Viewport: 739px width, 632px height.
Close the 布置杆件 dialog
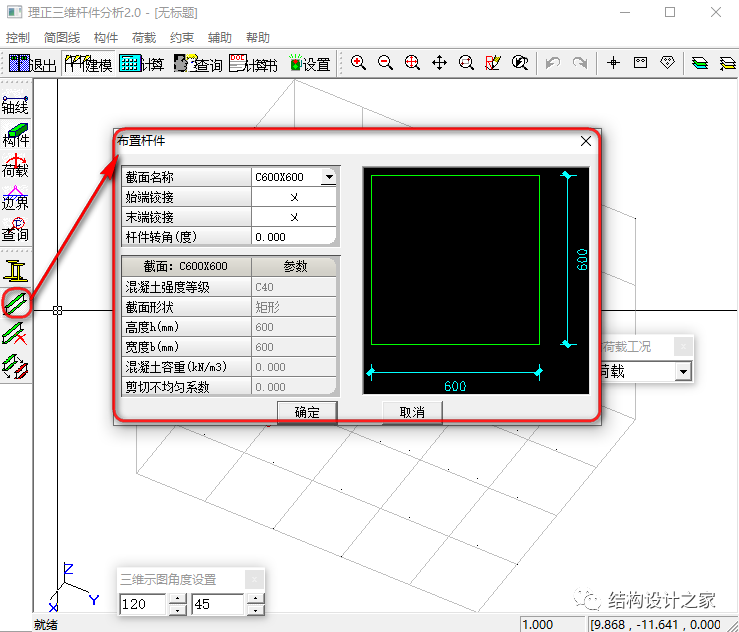[x=586, y=141]
